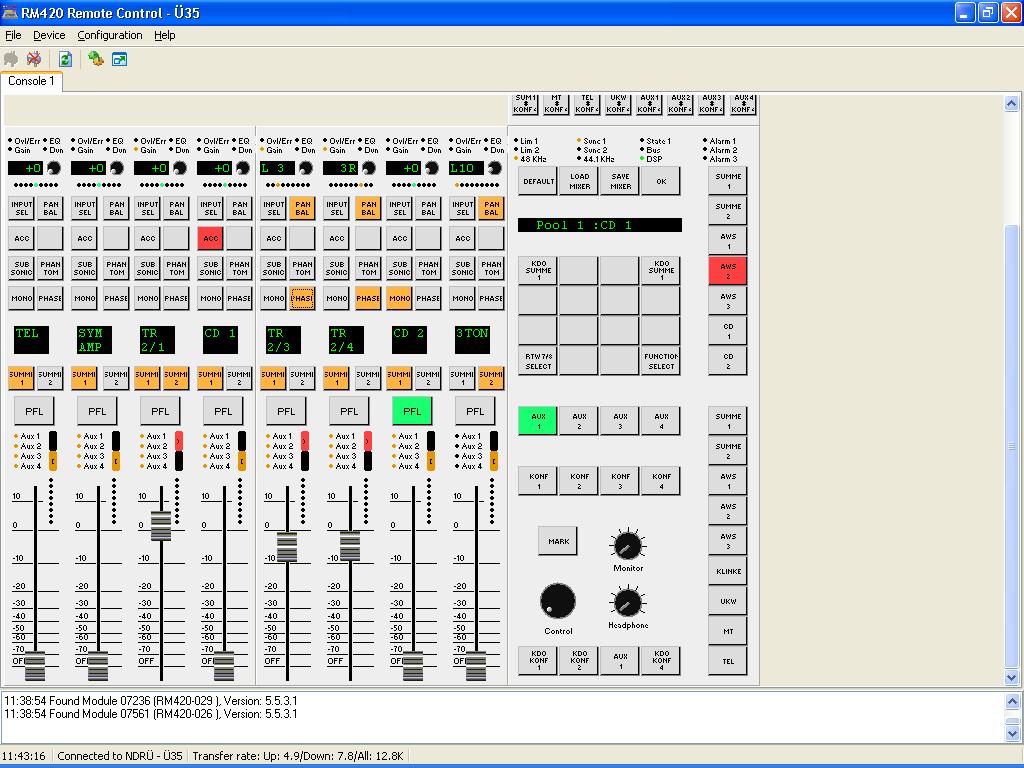1024x768 pixels.
Task: Click INPUT SEL on the 3TON channel
Action: pos(462,208)
